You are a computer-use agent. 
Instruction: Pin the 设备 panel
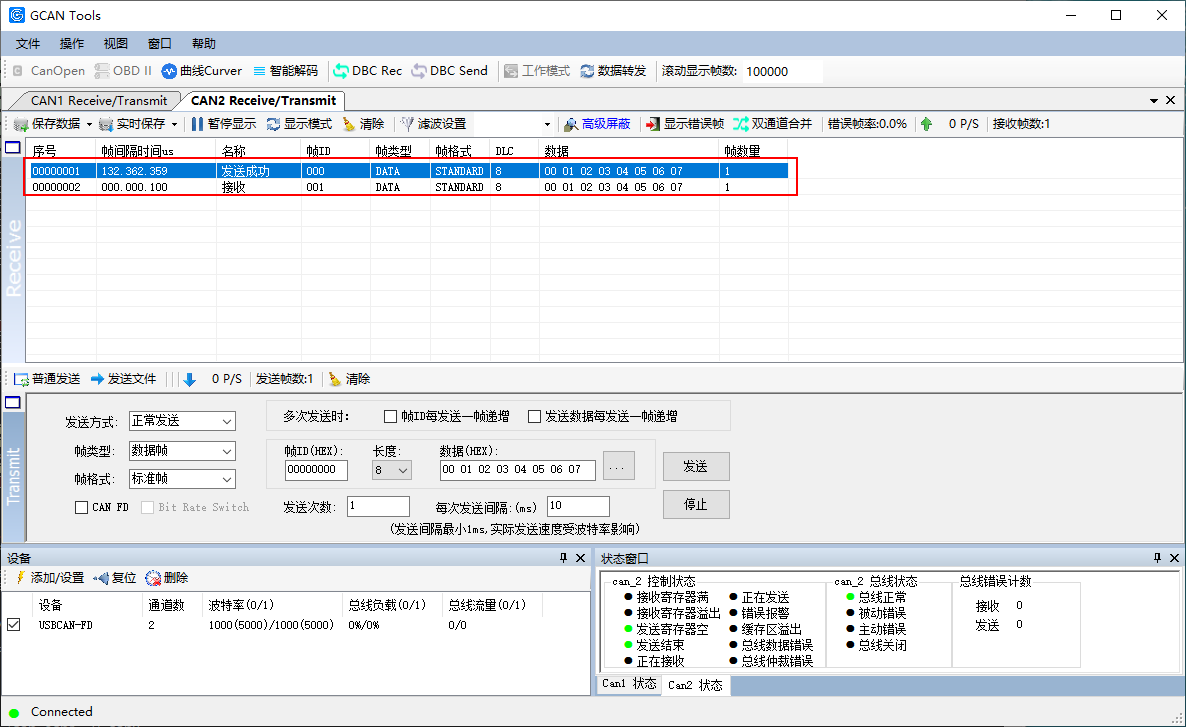point(564,558)
